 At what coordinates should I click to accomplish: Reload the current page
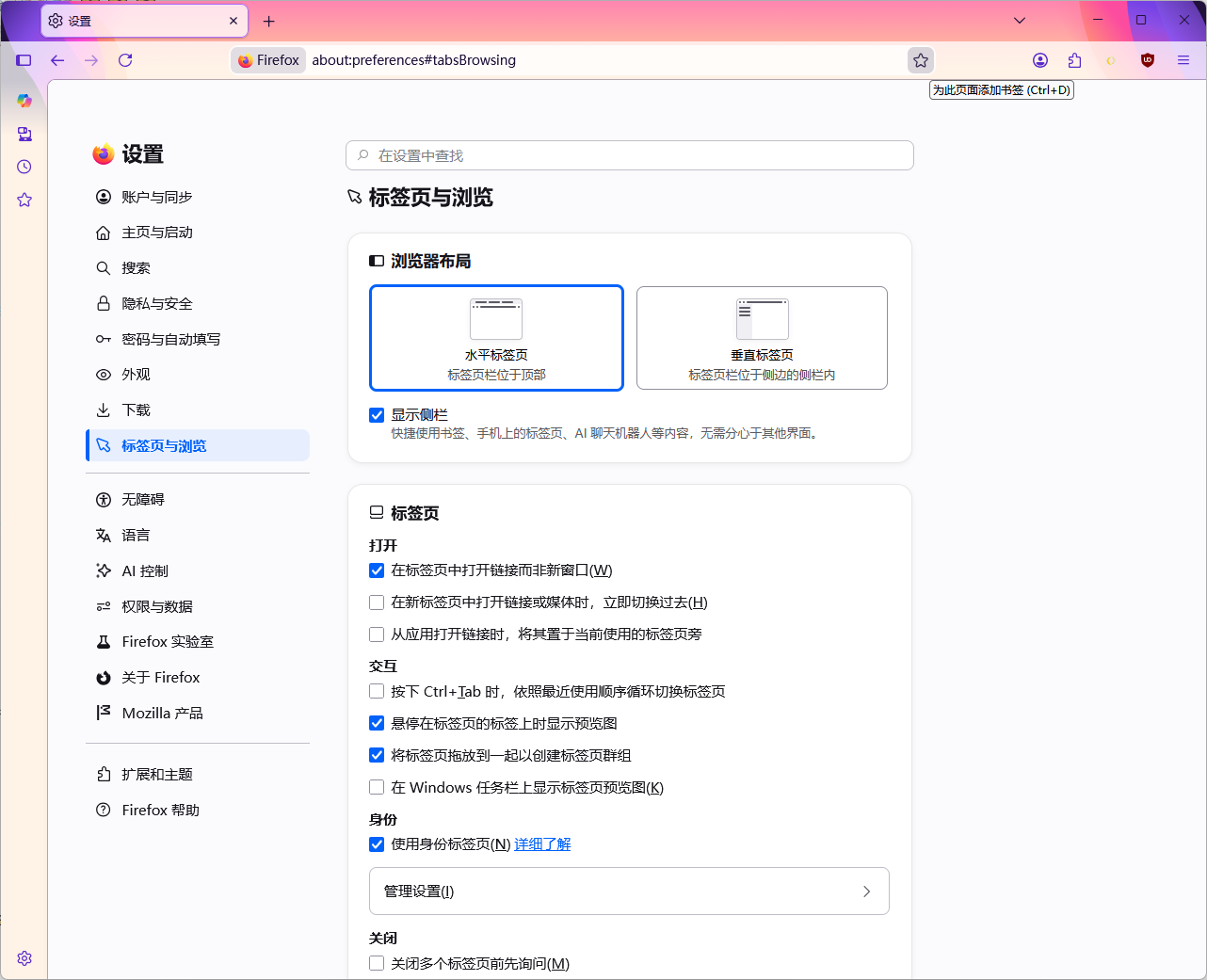click(125, 60)
